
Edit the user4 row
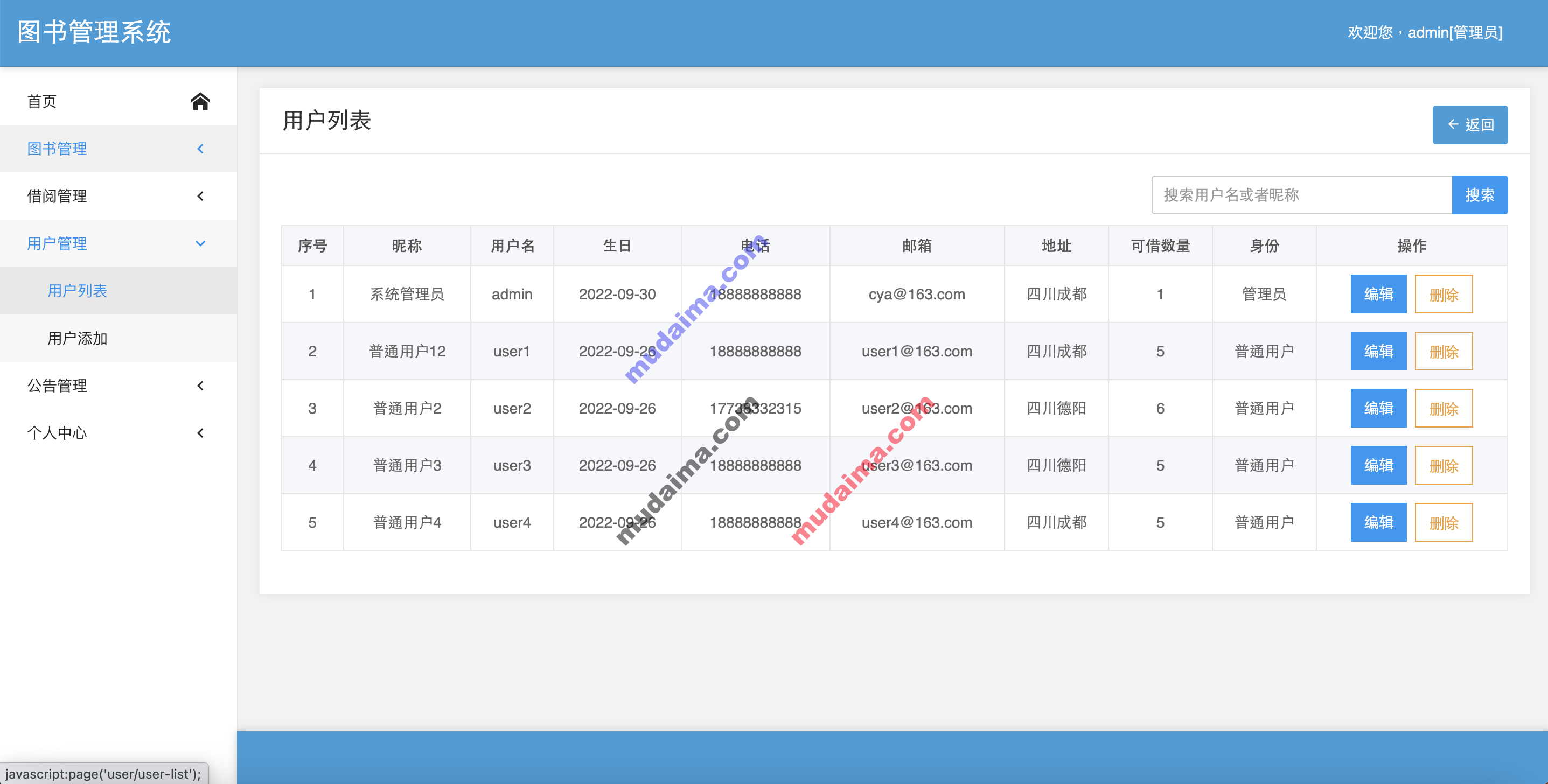point(1378,523)
